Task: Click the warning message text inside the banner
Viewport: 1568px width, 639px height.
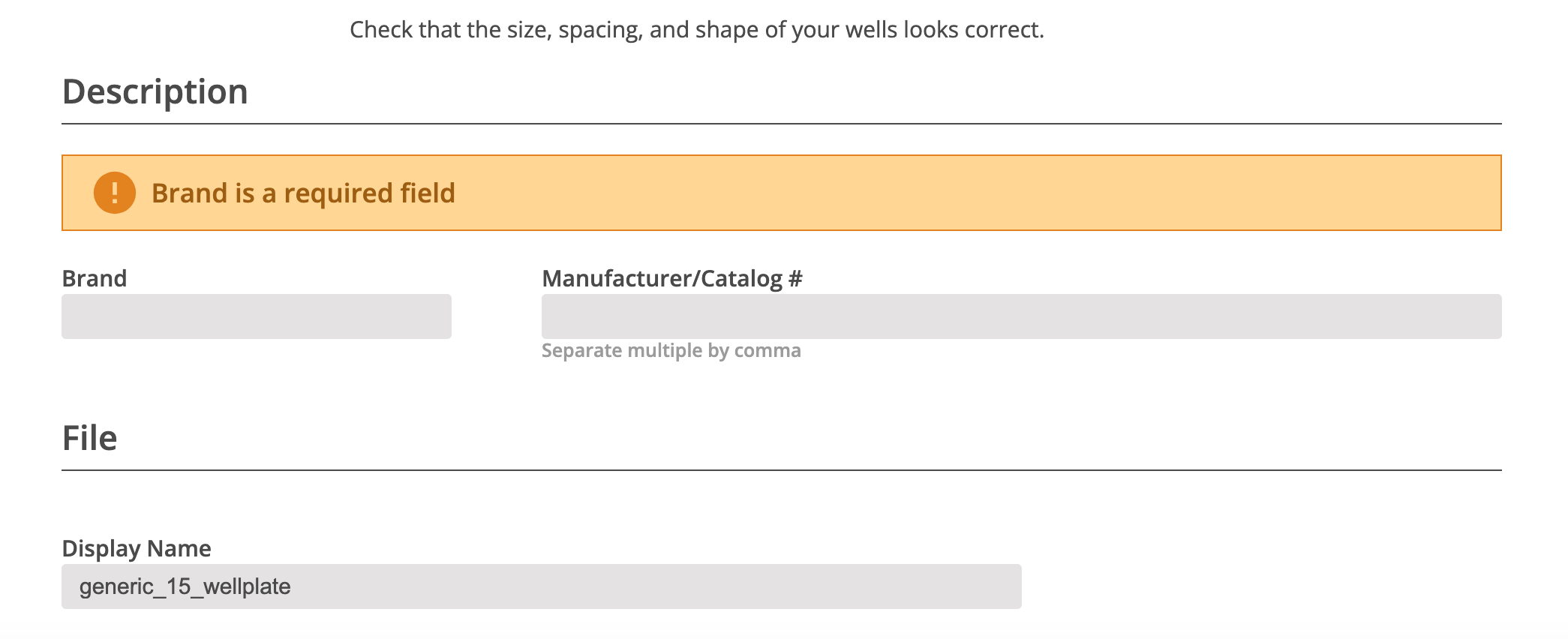Action: (x=303, y=193)
